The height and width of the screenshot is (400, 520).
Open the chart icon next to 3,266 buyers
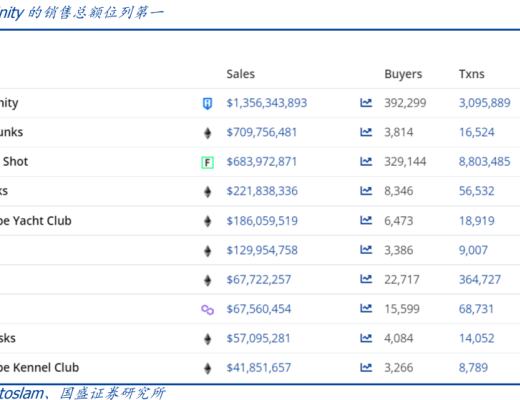point(366,367)
